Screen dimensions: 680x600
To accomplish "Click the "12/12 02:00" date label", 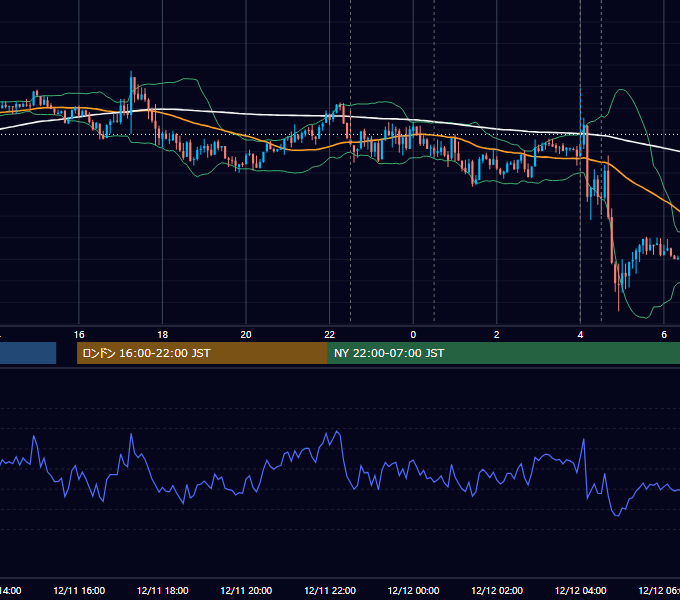I will [x=497, y=590].
